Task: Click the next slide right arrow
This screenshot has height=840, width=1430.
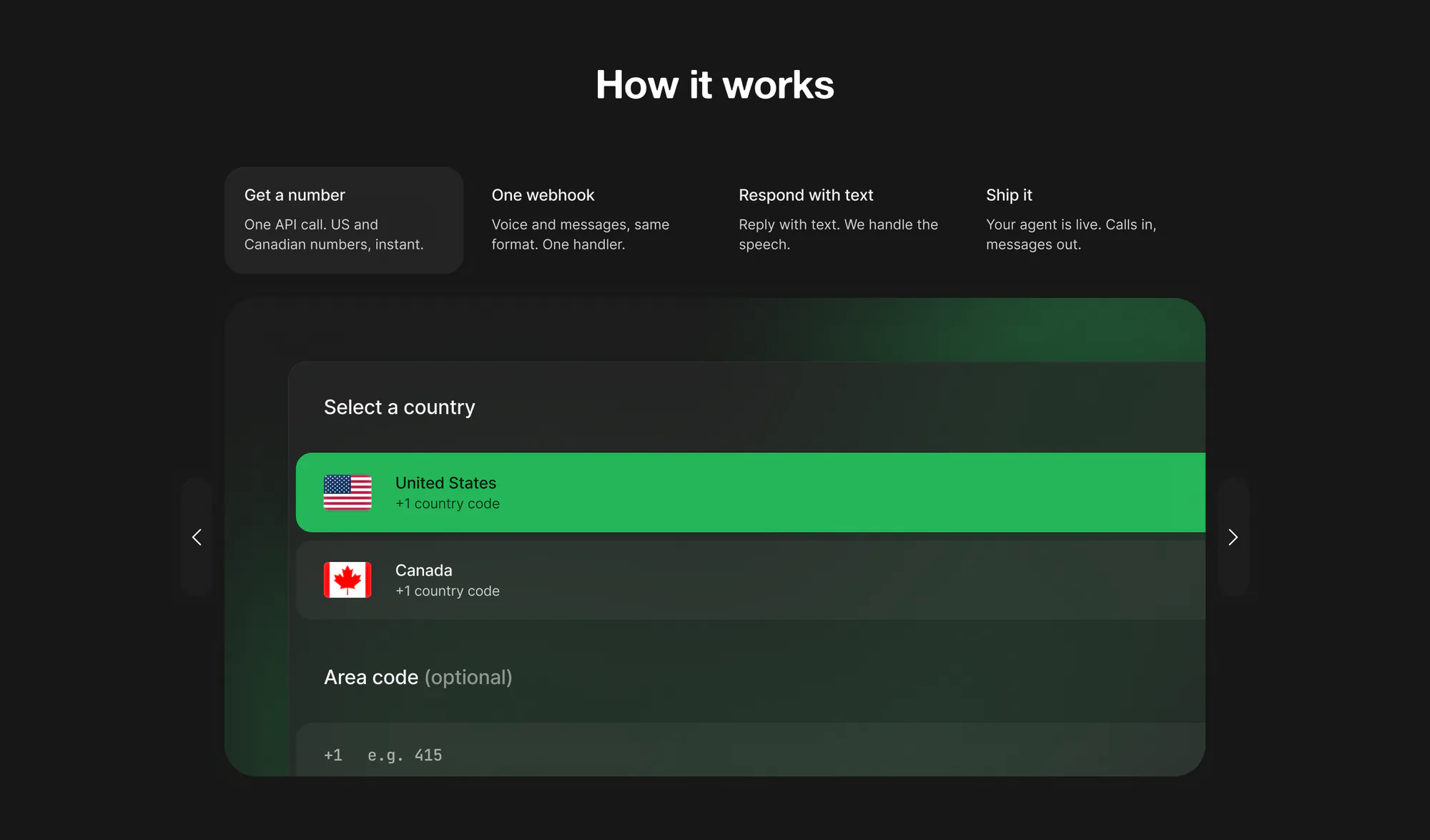Action: coord(1233,537)
